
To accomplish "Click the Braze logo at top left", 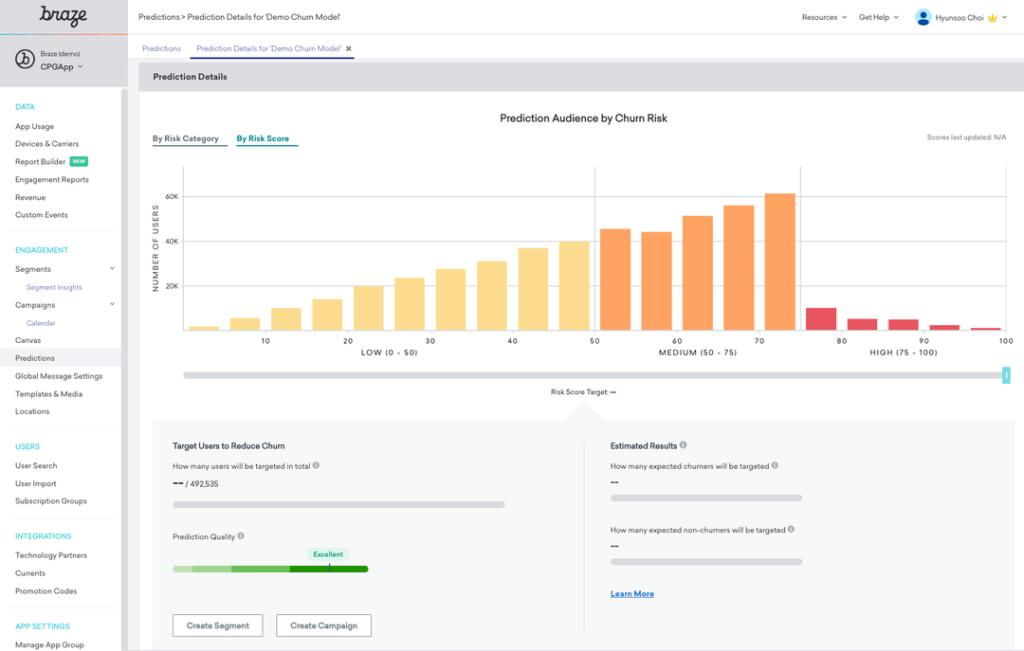I will (x=63, y=15).
